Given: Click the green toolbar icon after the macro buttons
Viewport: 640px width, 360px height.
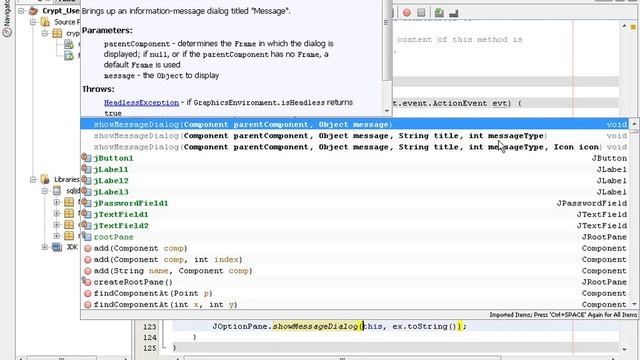Looking at the screenshot, I should point(439,13).
